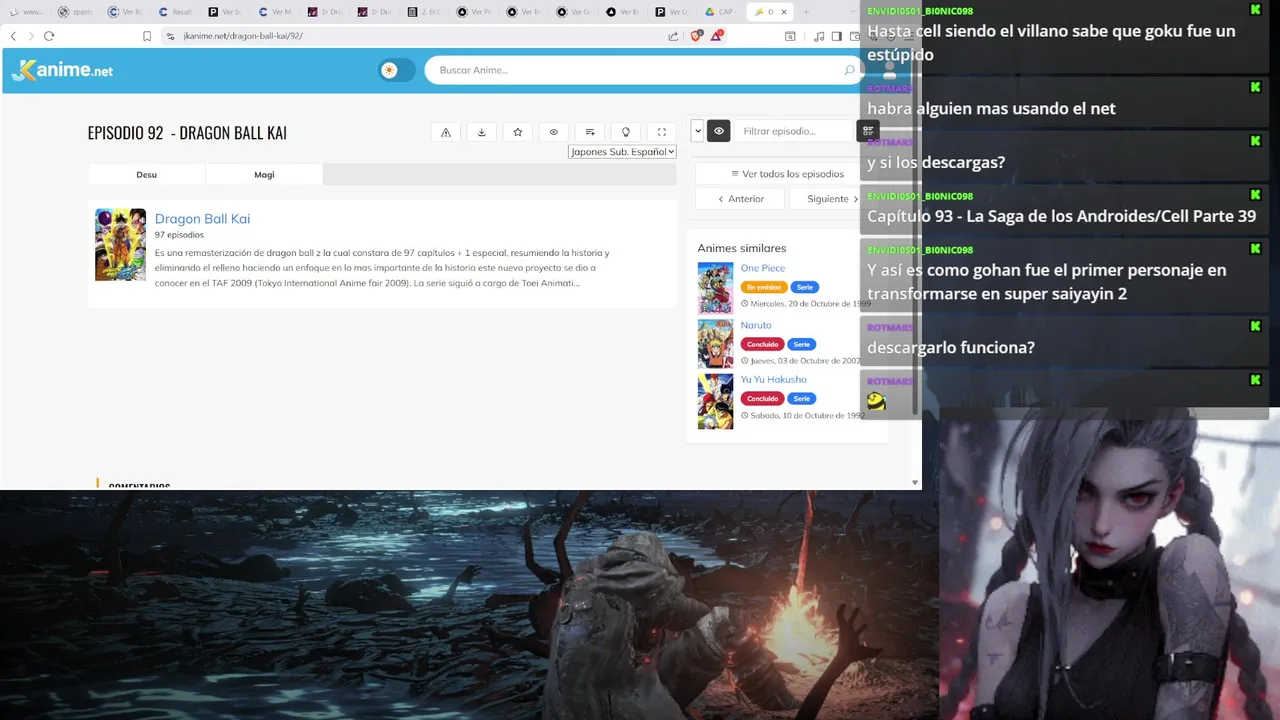1280x720 pixels.
Task: Click the jkanime.net address bar URL
Action: [243, 36]
